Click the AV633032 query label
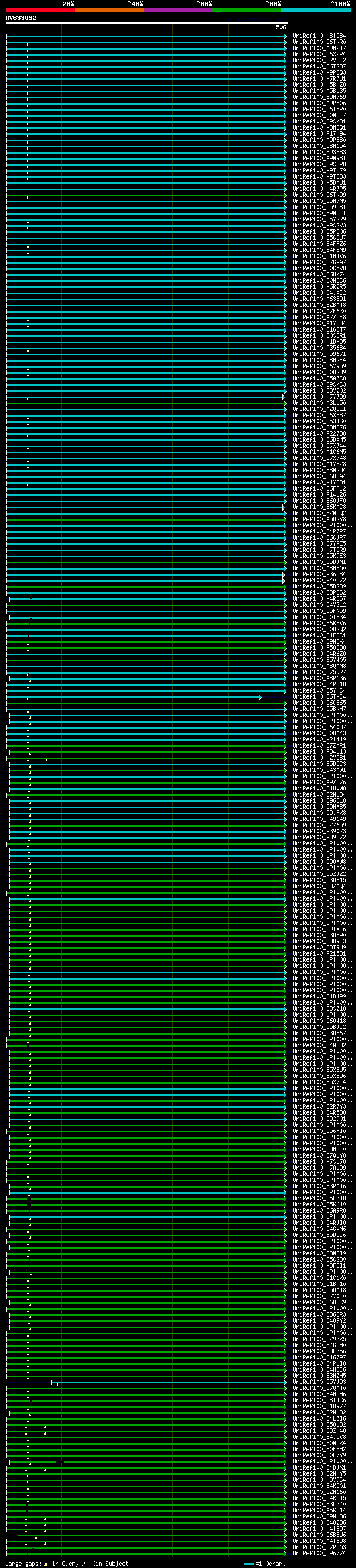The height and width of the screenshot is (1568, 356). [x=21, y=18]
